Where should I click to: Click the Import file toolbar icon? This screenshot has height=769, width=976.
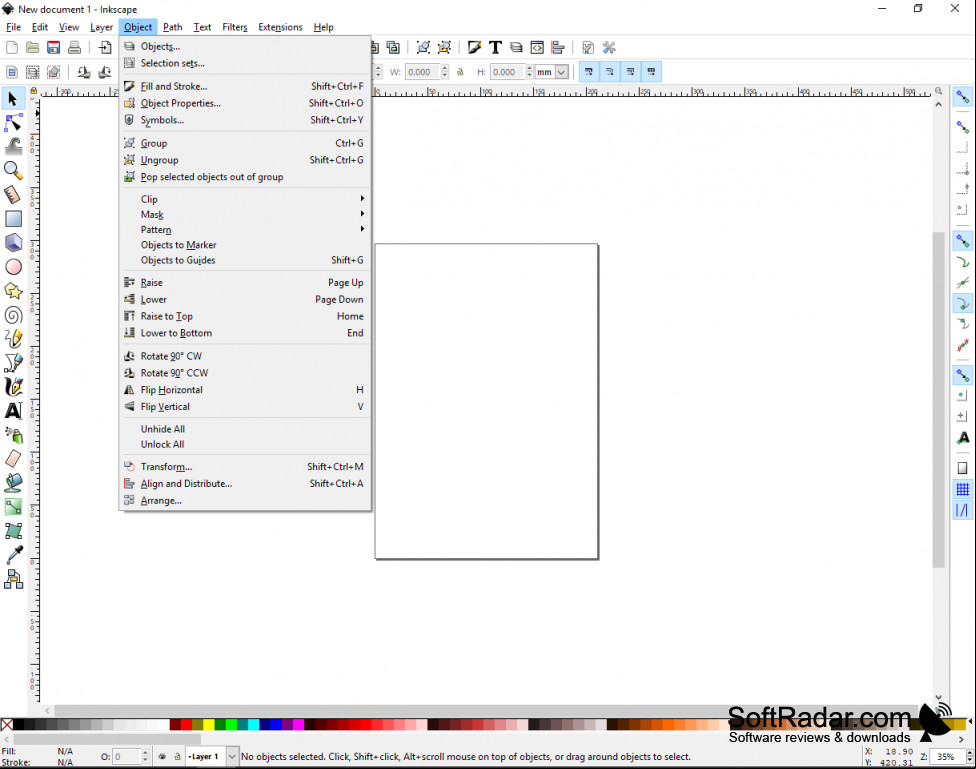(105, 47)
